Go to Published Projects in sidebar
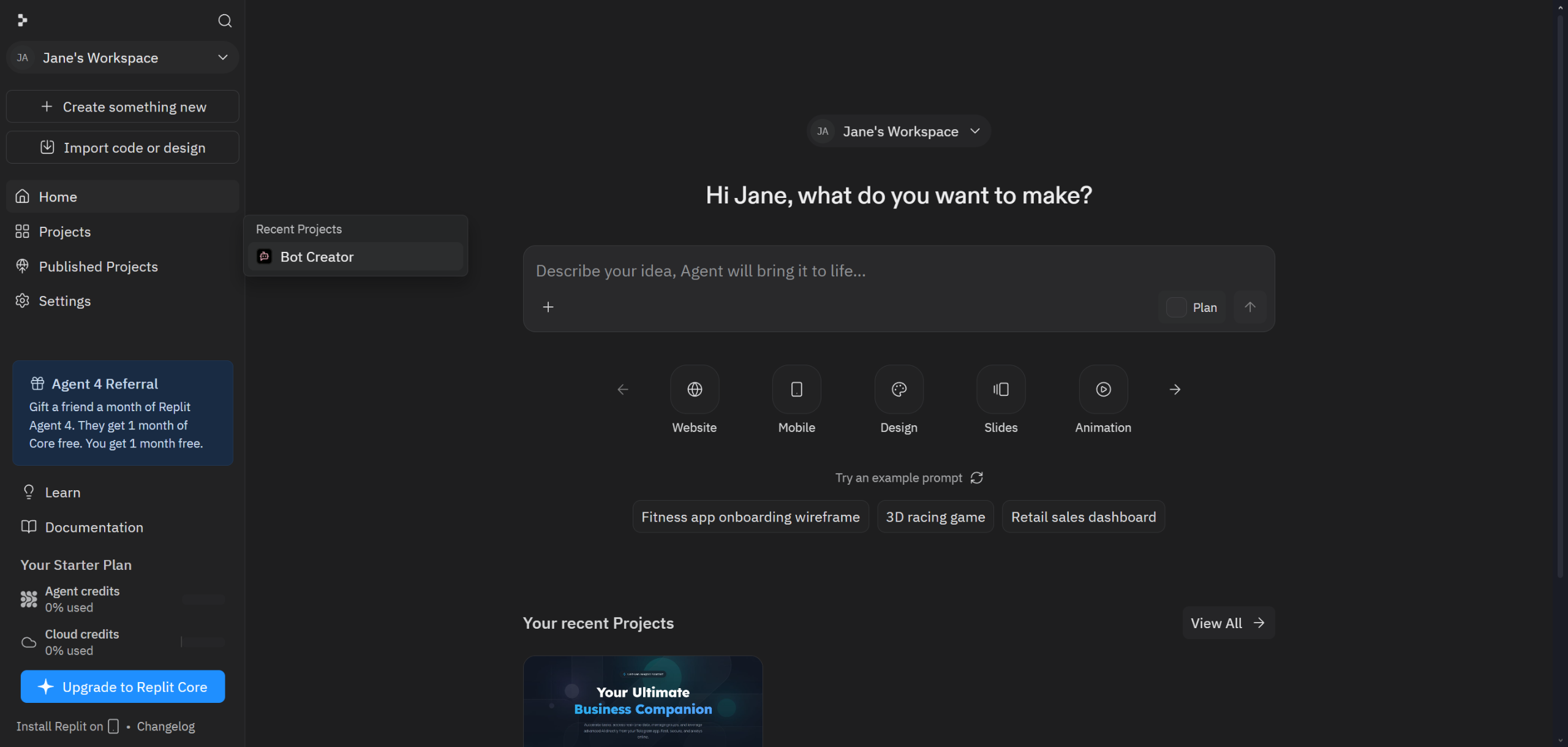Viewport: 1568px width, 747px height. pyautogui.click(x=98, y=267)
